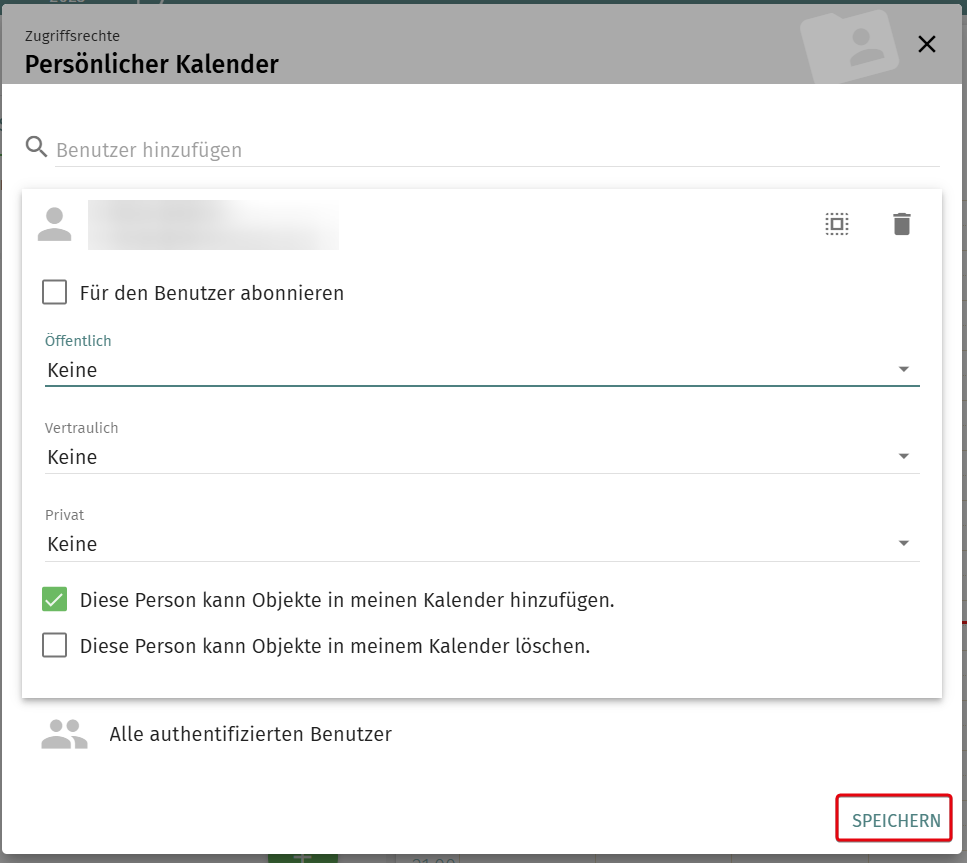Viewport: 967px width, 863px height.
Task: Click the user avatar icon beside the name
Action: [55, 222]
